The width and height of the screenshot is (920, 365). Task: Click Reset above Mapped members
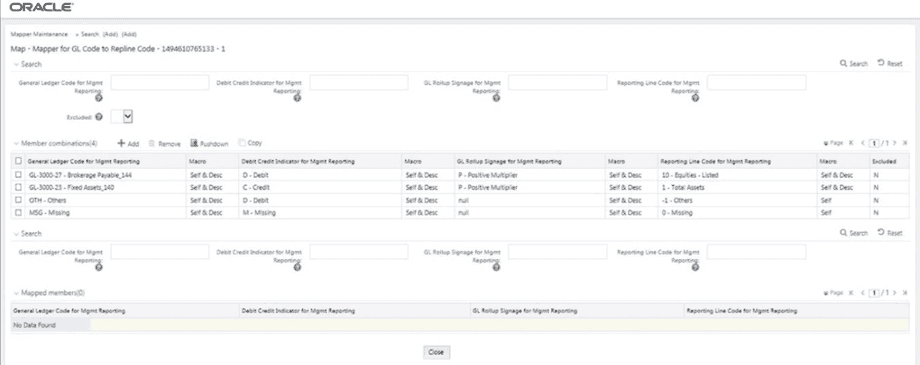click(889, 233)
